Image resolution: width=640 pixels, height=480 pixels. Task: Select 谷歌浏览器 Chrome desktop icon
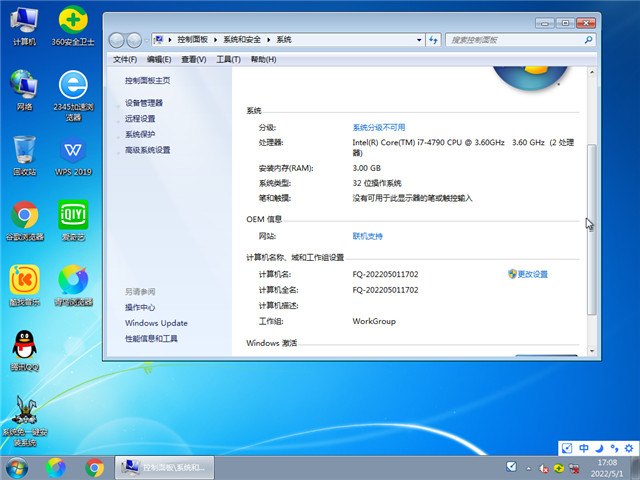[x=24, y=220]
